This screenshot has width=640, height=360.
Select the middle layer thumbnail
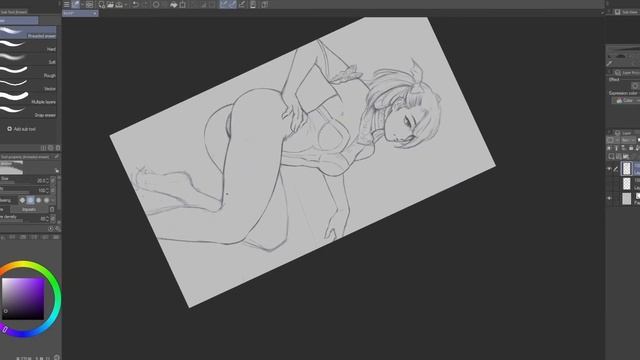[x=627, y=184]
